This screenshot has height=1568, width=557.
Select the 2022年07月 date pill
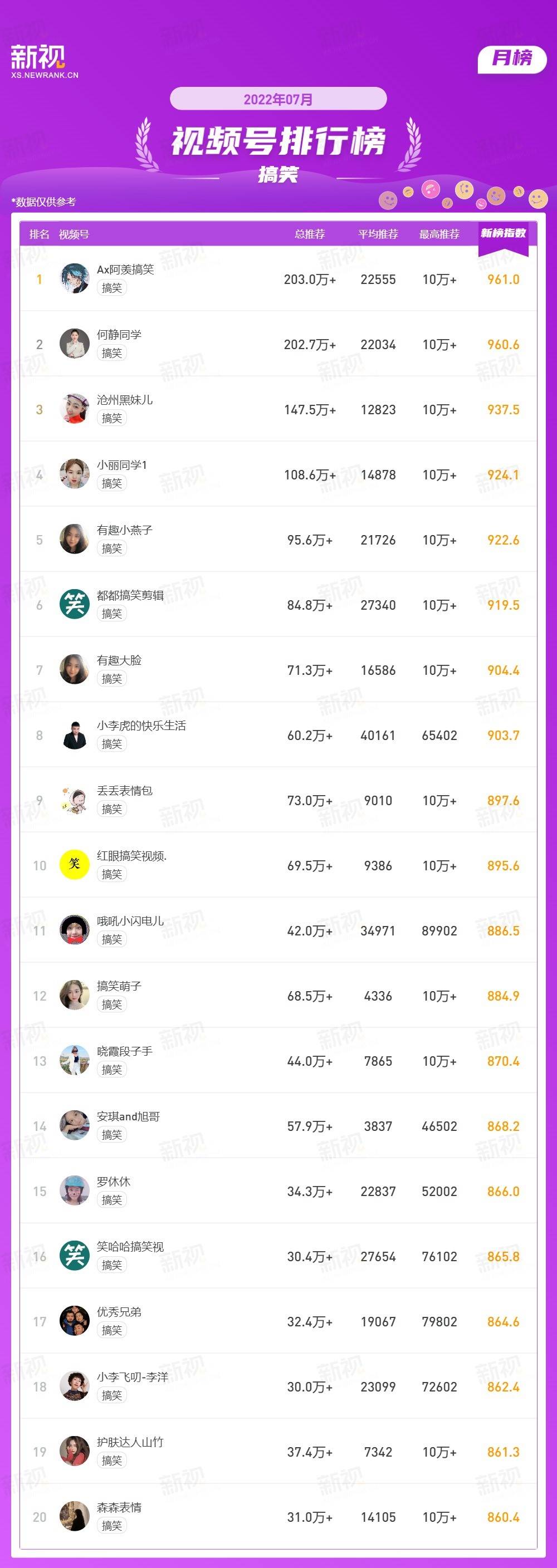tap(278, 99)
